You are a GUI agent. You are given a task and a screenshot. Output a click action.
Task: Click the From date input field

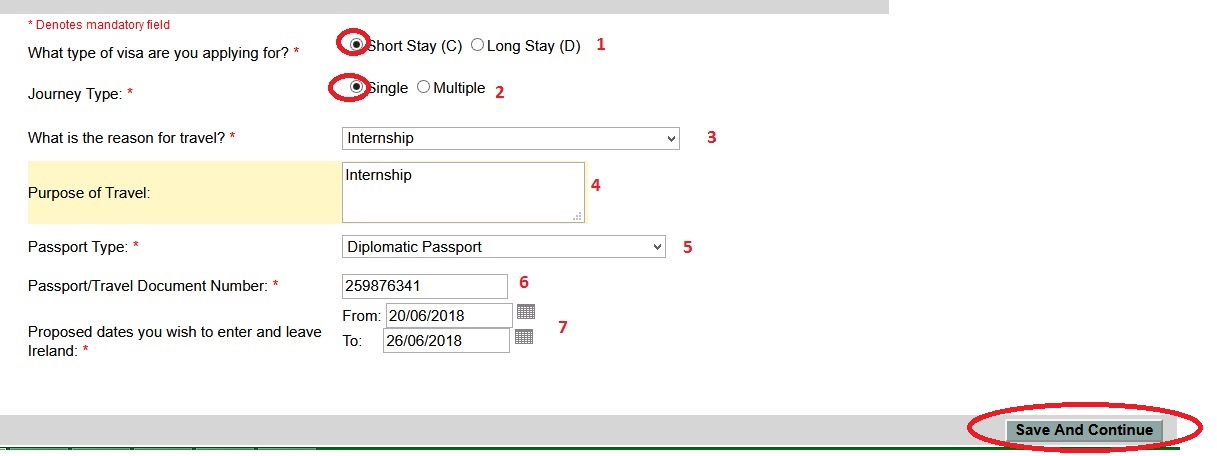click(x=448, y=315)
